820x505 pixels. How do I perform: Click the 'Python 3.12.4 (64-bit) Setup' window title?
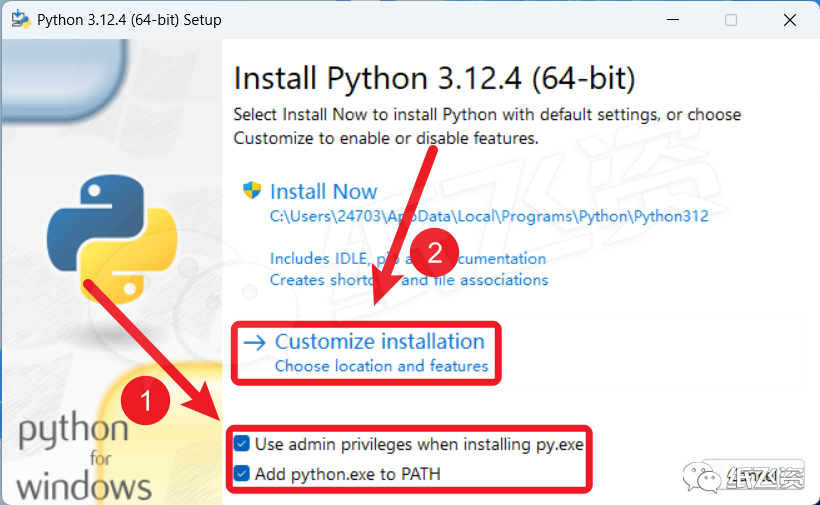(129, 20)
